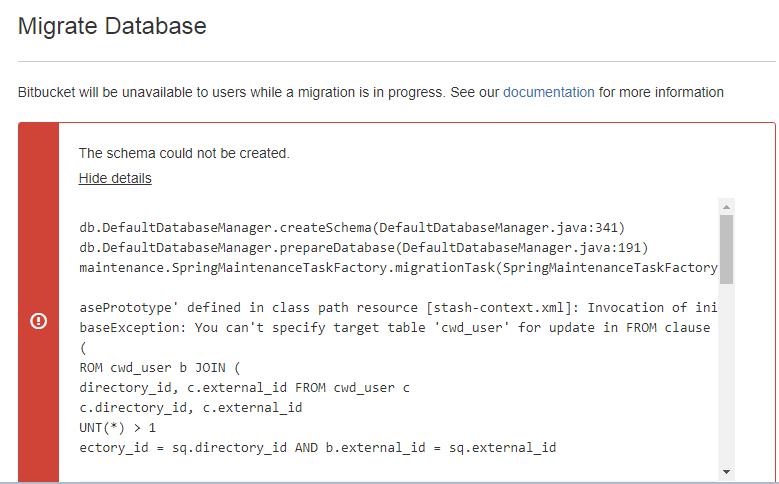Click the stash-context.xml error line
The width and height of the screenshot is (779, 484).
click(398, 308)
